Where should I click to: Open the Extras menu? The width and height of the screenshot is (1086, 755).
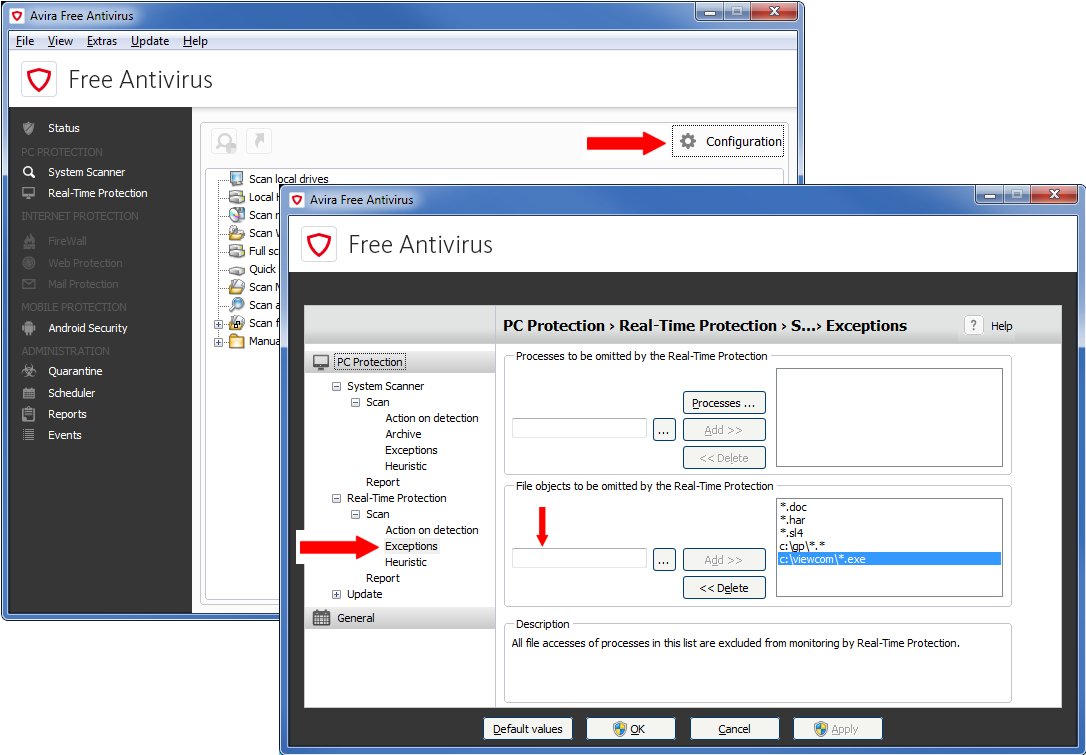tap(102, 41)
